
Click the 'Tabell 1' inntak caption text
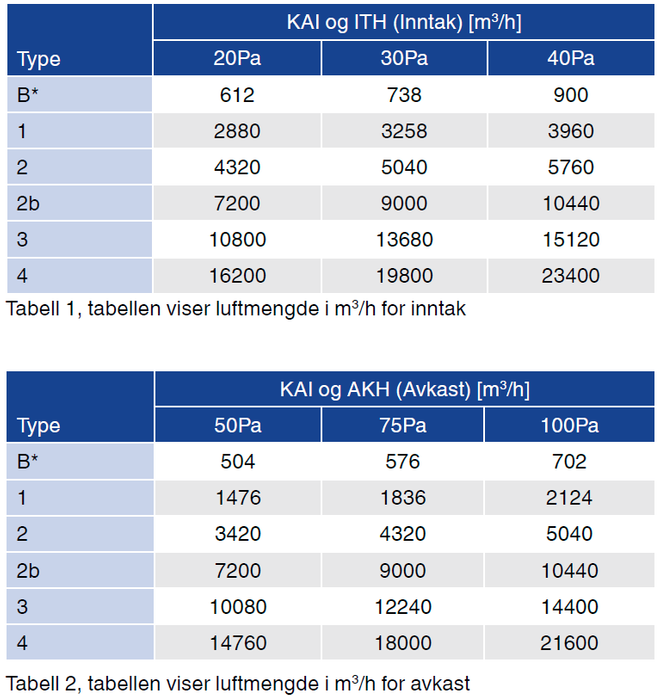(236, 309)
